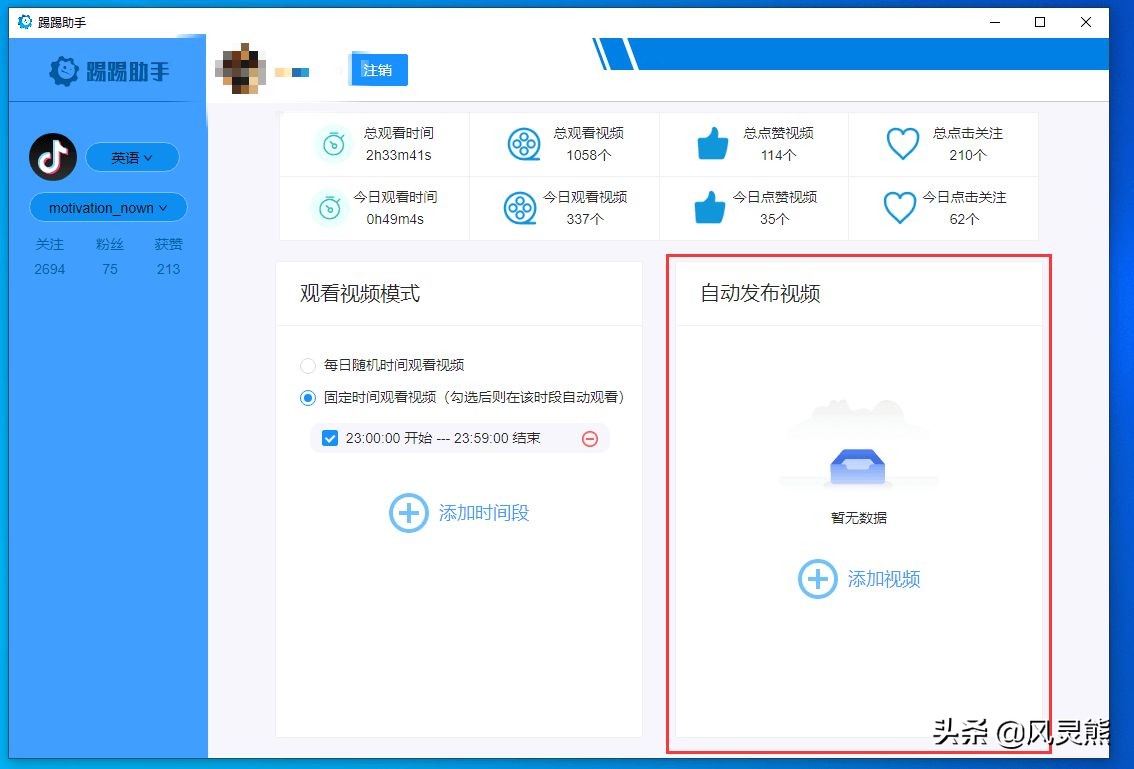The height and width of the screenshot is (769, 1134).
Task: Click the thumbs-up icon beside 今日点赞视频
Action: coord(711,208)
